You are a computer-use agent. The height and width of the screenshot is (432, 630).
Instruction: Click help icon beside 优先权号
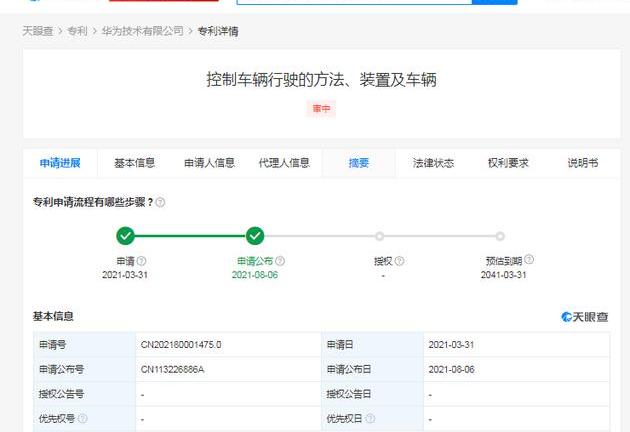(82, 418)
